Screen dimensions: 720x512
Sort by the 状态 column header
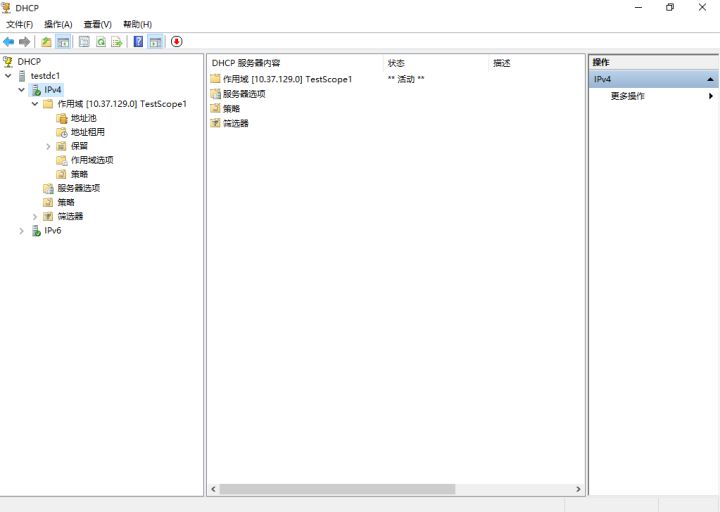coord(436,63)
